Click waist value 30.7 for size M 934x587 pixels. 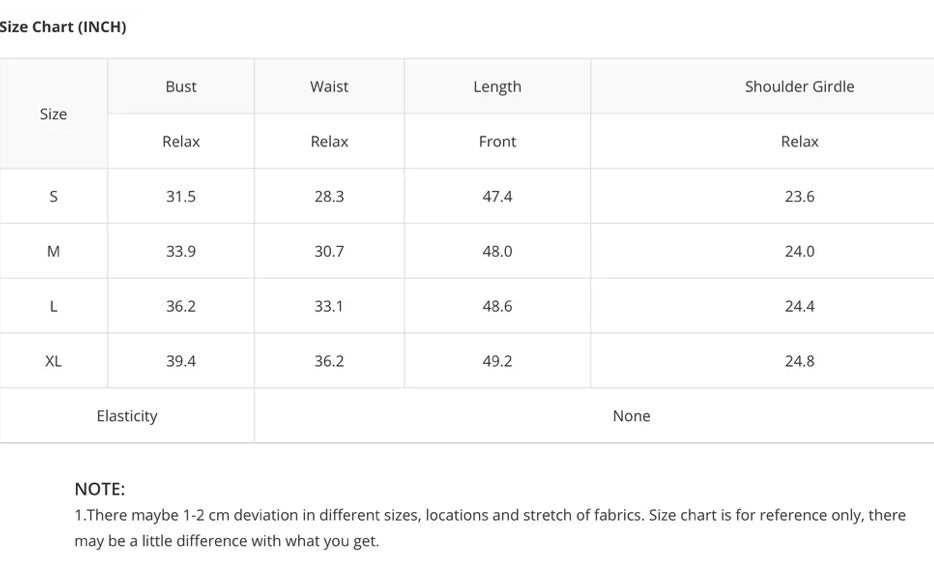(329, 252)
